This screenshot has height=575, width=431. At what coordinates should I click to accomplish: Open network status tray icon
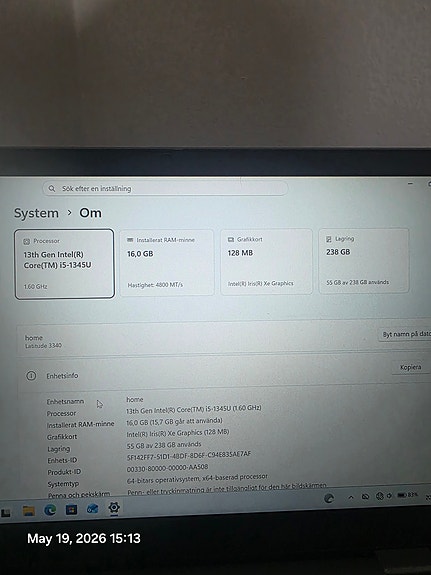(x=380, y=496)
